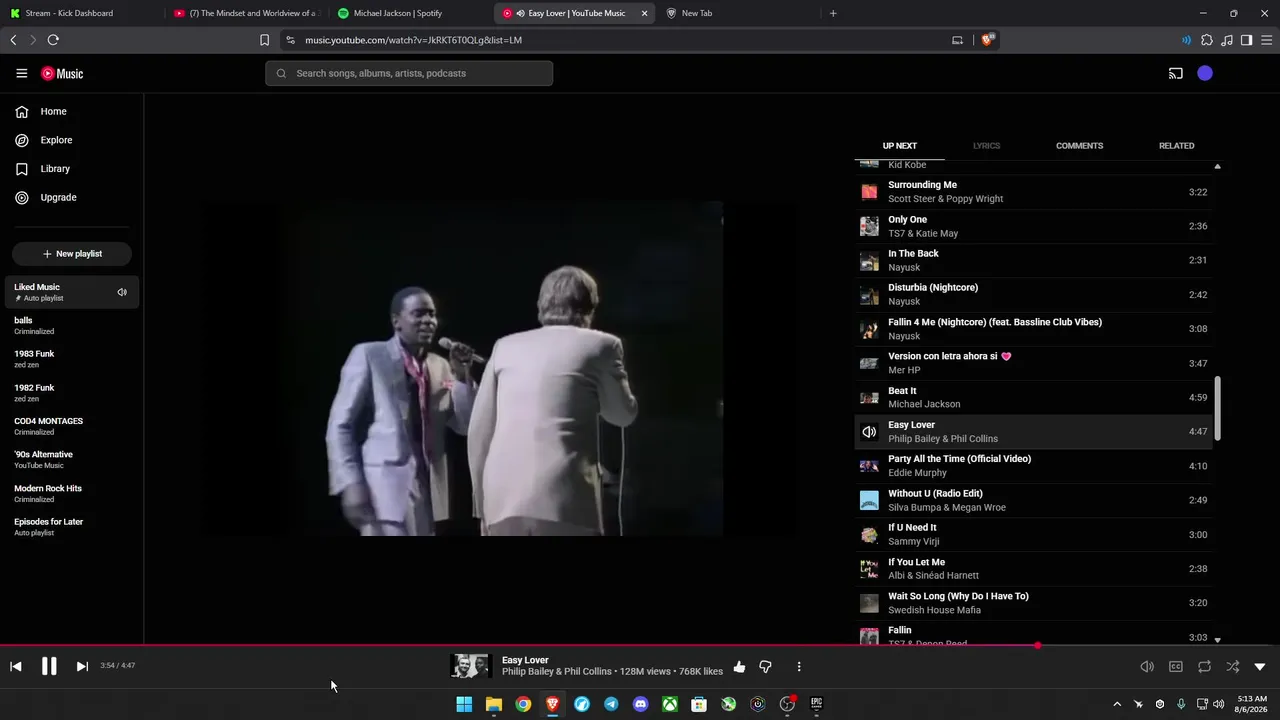Play Only One by TS7 & Katie May
Image resolution: width=1280 pixels, height=720 pixels.
coord(1033,226)
